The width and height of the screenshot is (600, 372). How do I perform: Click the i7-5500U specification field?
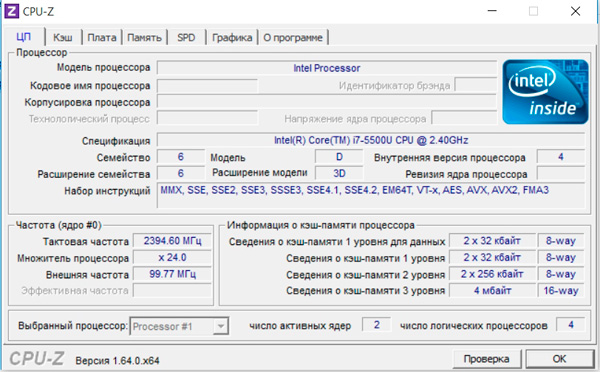click(371, 140)
